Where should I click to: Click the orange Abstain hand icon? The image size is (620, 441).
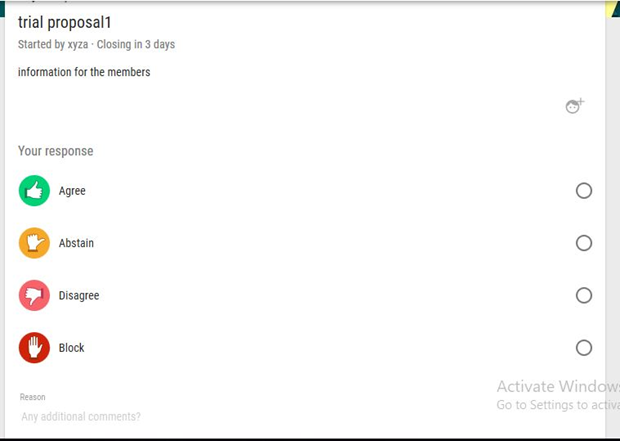34,243
